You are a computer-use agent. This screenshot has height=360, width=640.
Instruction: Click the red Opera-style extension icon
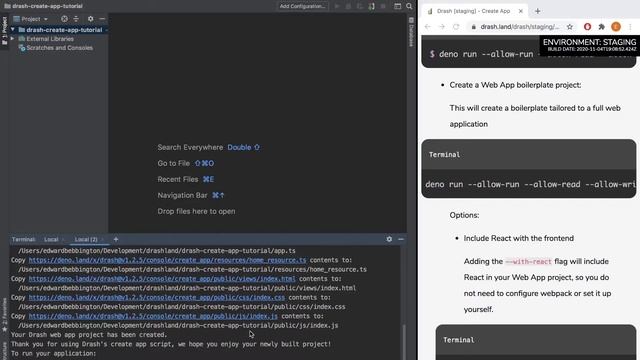pyautogui.click(x=587, y=27)
